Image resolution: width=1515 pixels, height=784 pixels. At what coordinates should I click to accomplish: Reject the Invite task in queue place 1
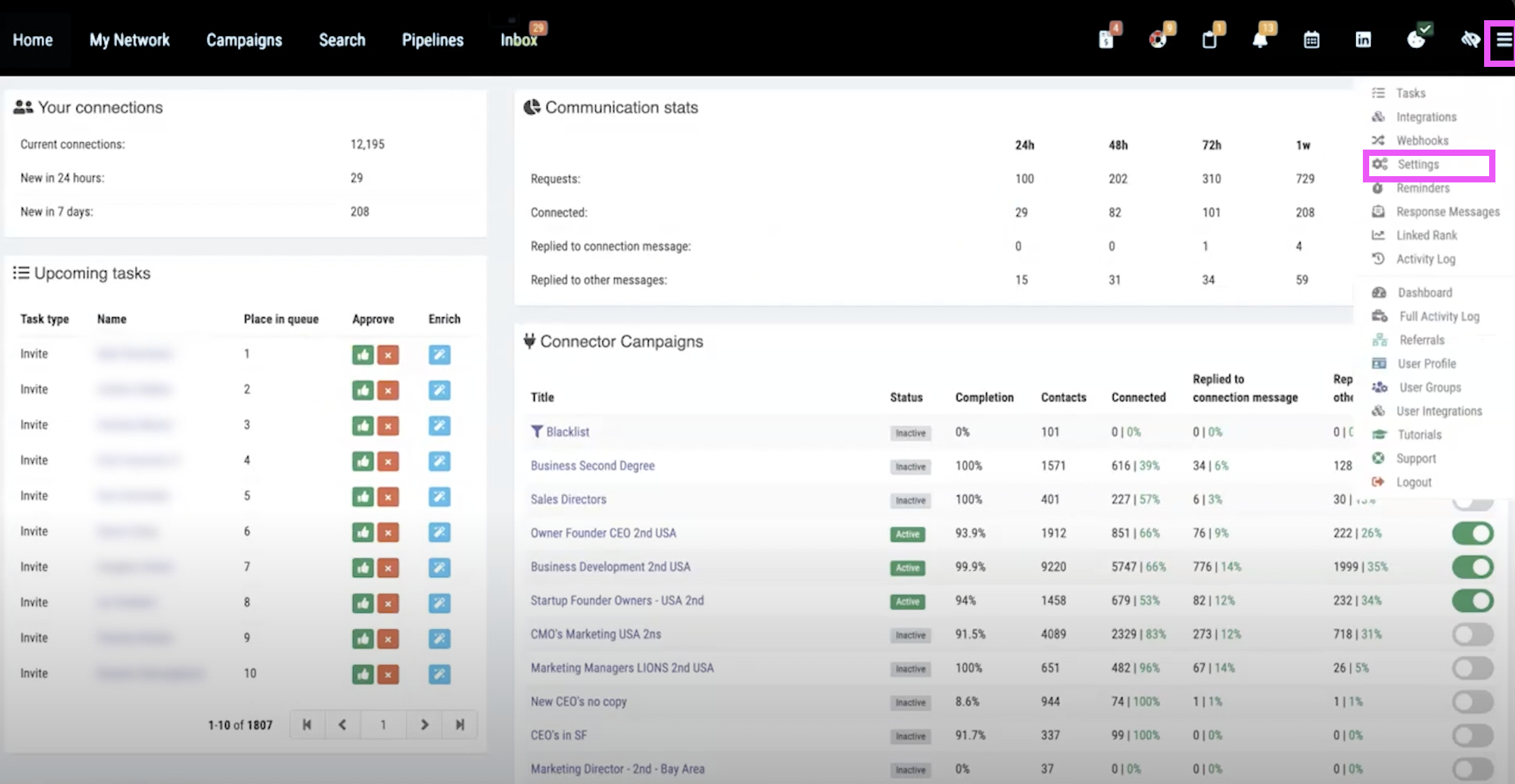[388, 355]
